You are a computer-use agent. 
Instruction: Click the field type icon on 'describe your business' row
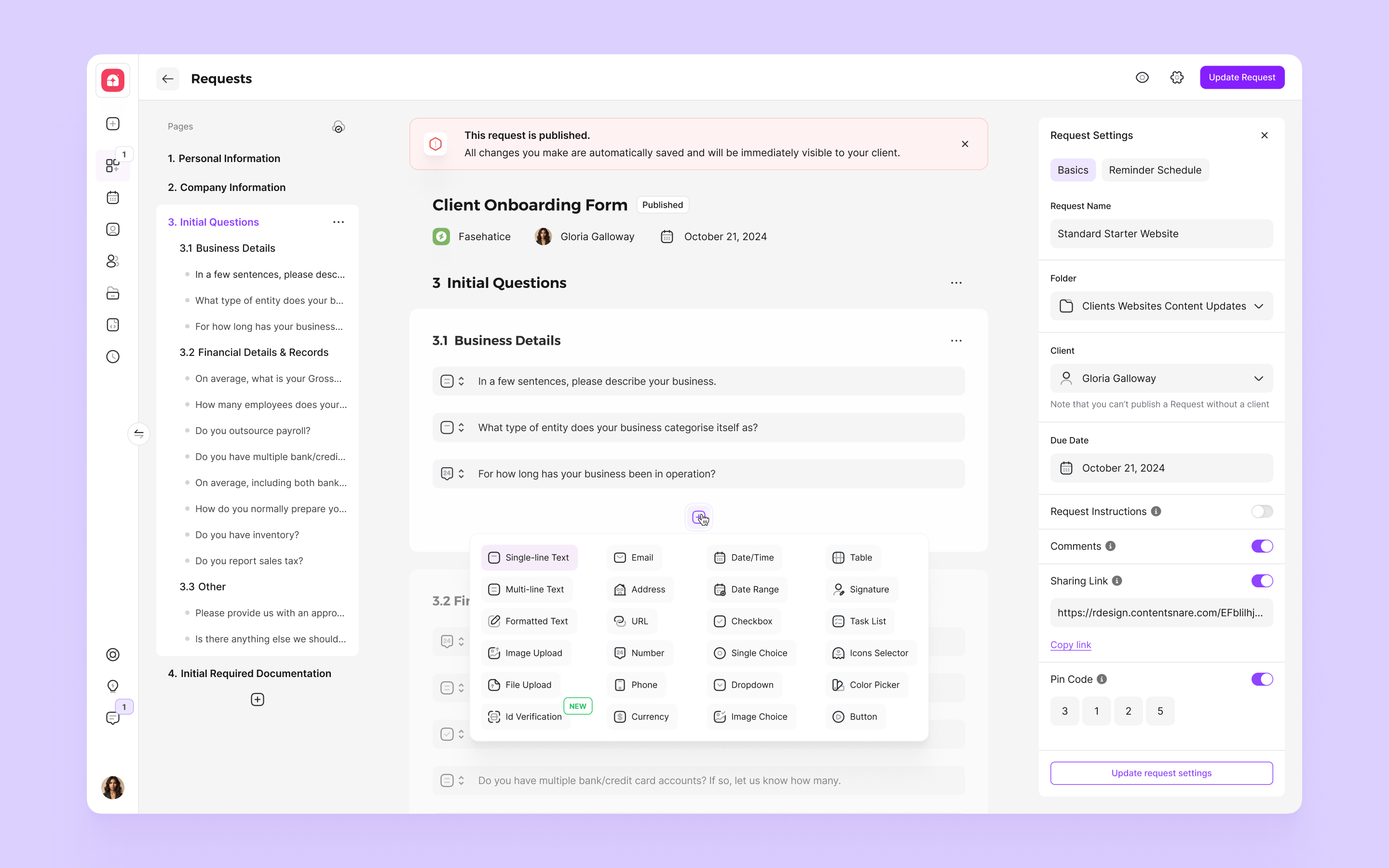pyautogui.click(x=447, y=381)
